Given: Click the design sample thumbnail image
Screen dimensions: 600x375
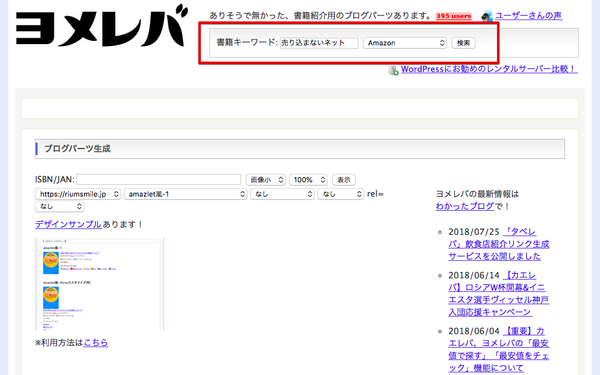Looking at the screenshot, I should (x=100, y=284).
